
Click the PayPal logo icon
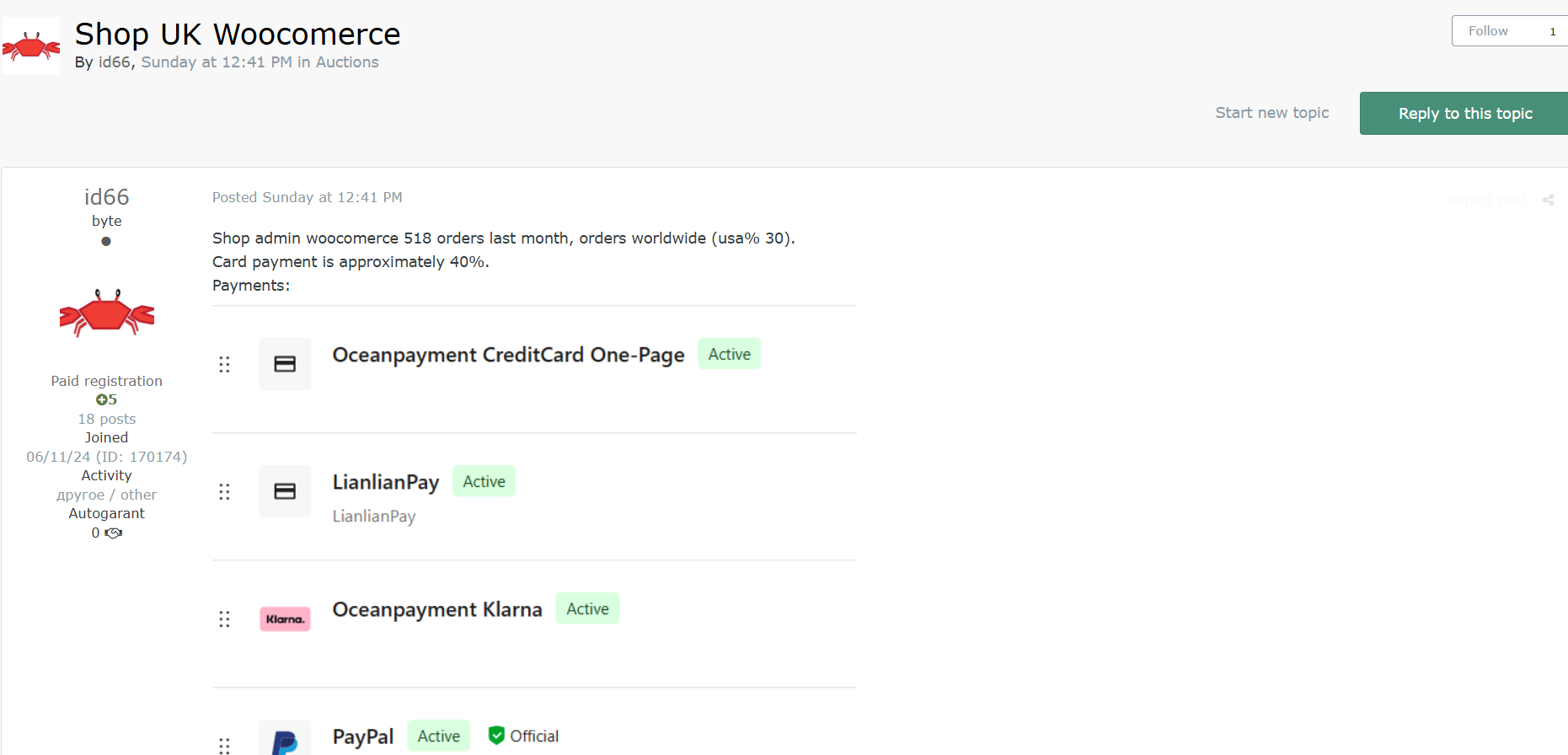click(285, 742)
